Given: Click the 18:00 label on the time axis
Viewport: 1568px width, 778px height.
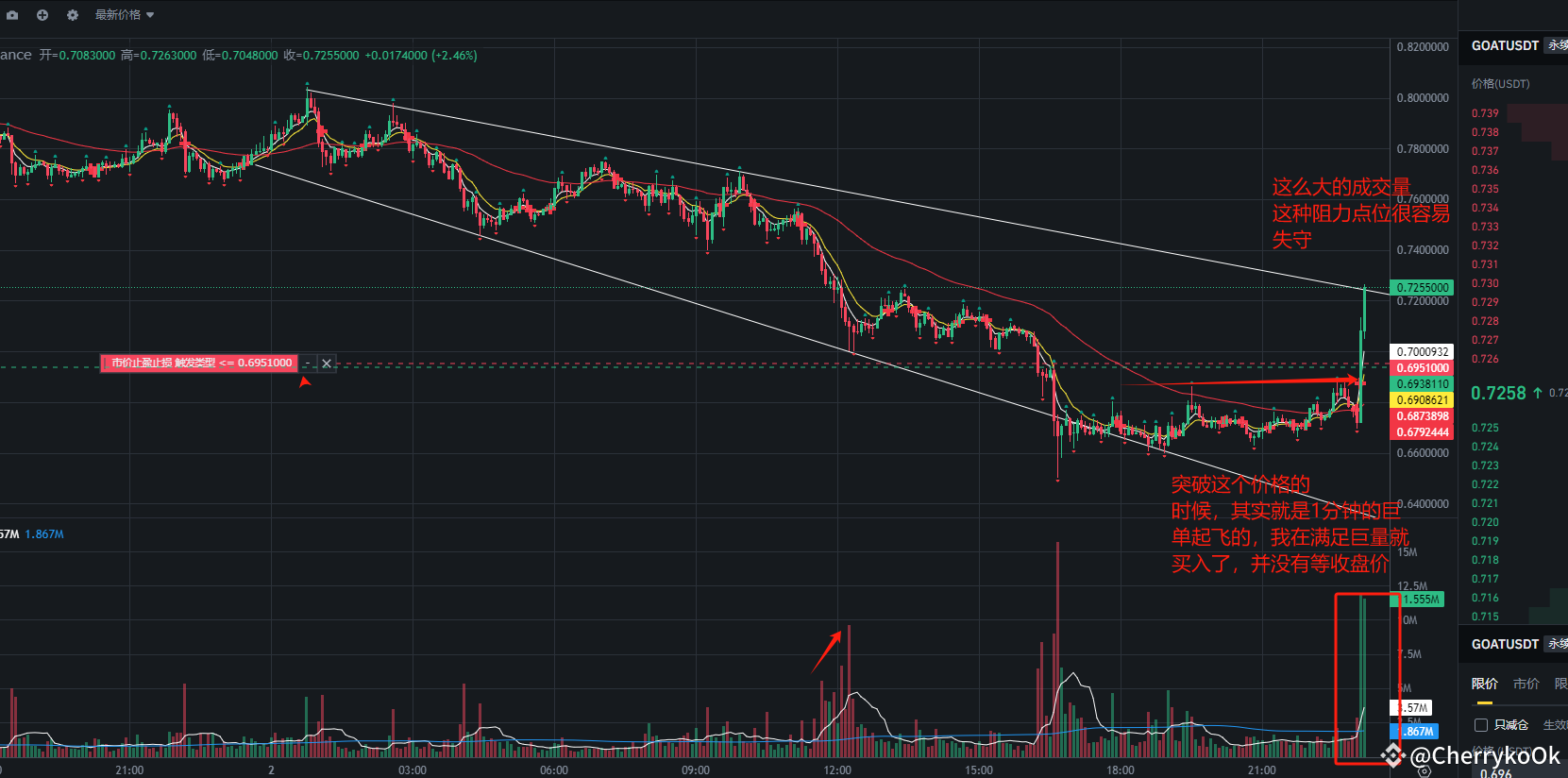Looking at the screenshot, I should point(1121,770).
